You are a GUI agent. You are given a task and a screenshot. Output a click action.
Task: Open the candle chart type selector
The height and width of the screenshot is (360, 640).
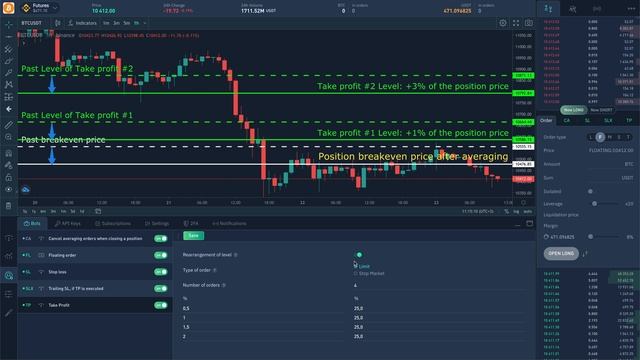(x=58, y=23)
